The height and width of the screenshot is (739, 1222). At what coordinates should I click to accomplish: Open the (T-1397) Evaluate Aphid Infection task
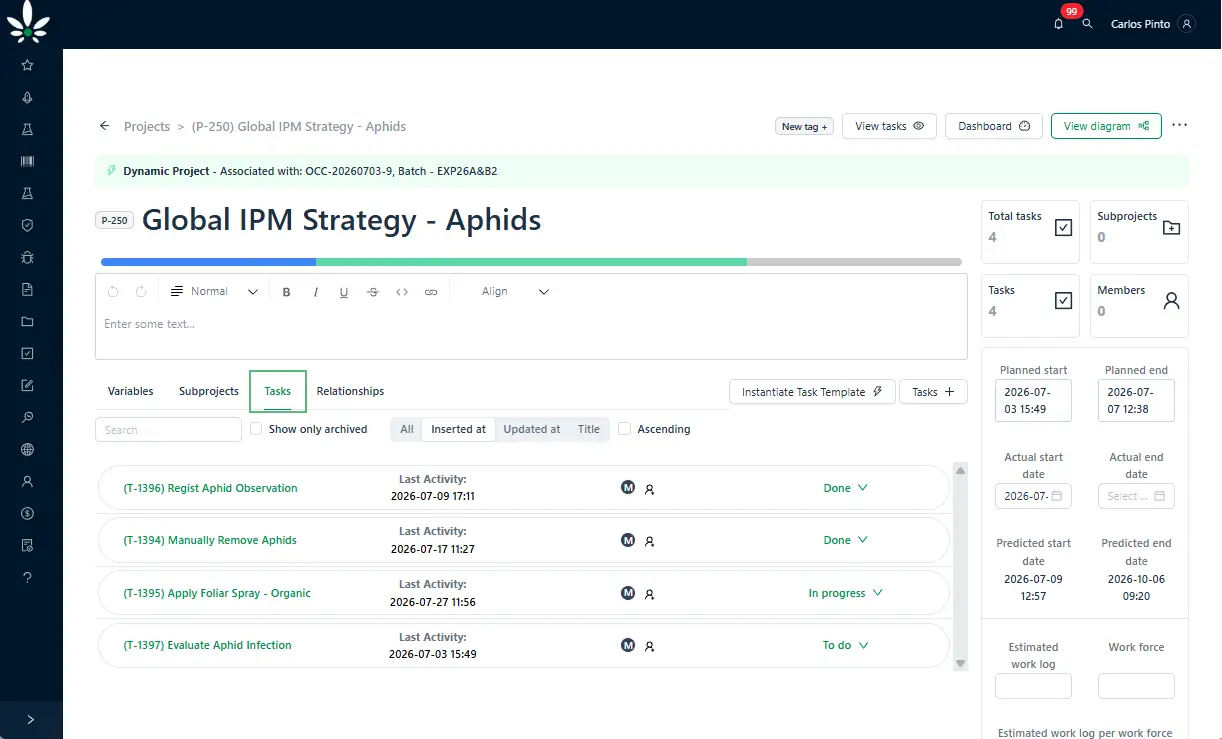(x=208, y=645)
